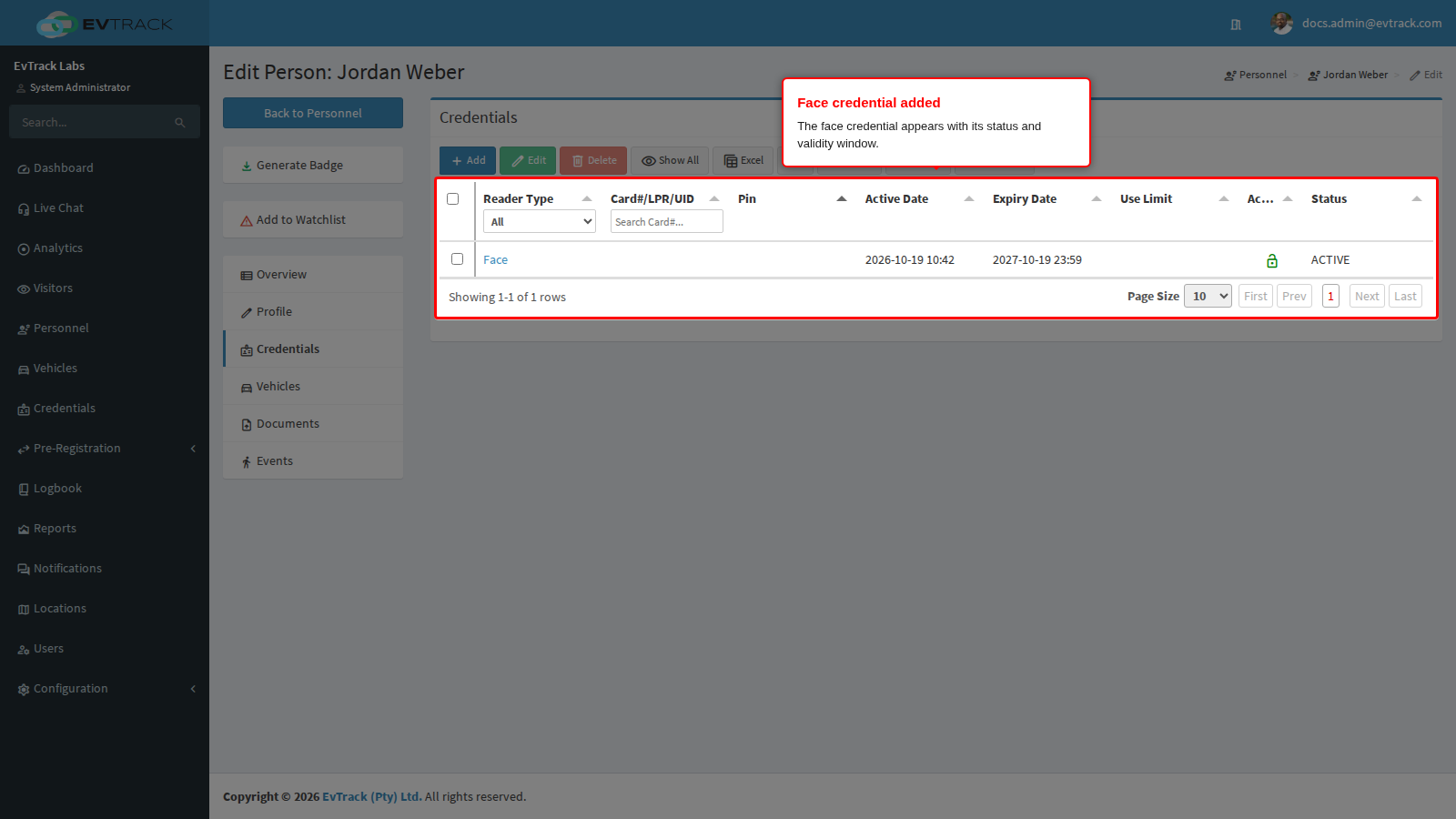Switch to the Profile tab
Viewport: 1456px width, 819px height.
tap(313, 312)
